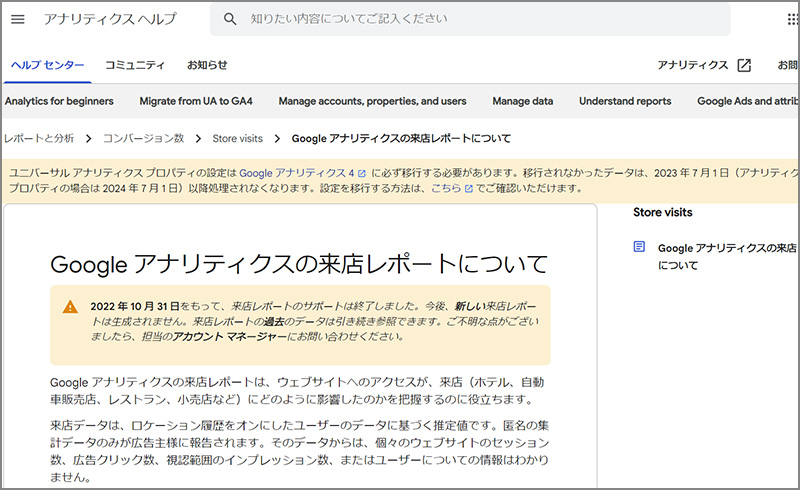Image resolution: width=800 pixels, height=490 pixels.
Task: Click the external-link icon after こちら
Action: pos(469,189)
